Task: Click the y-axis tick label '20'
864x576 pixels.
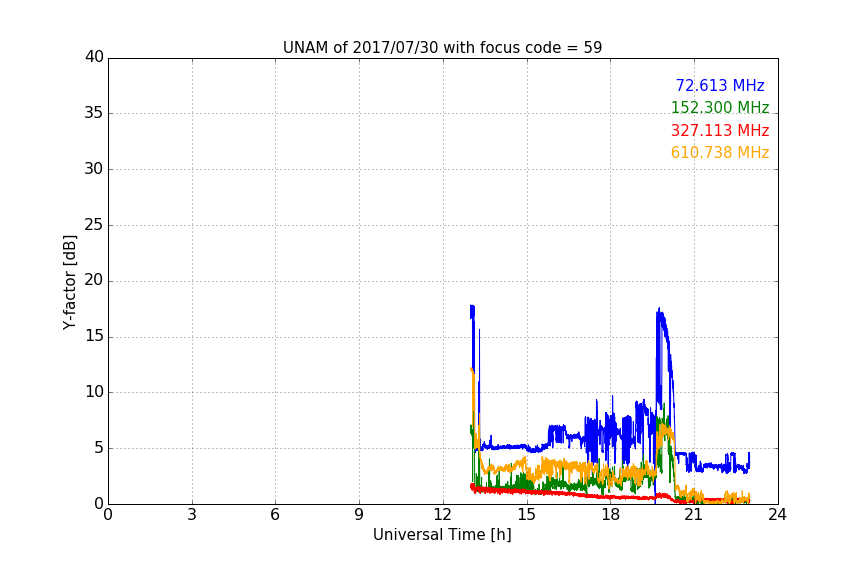Action: 94,280
